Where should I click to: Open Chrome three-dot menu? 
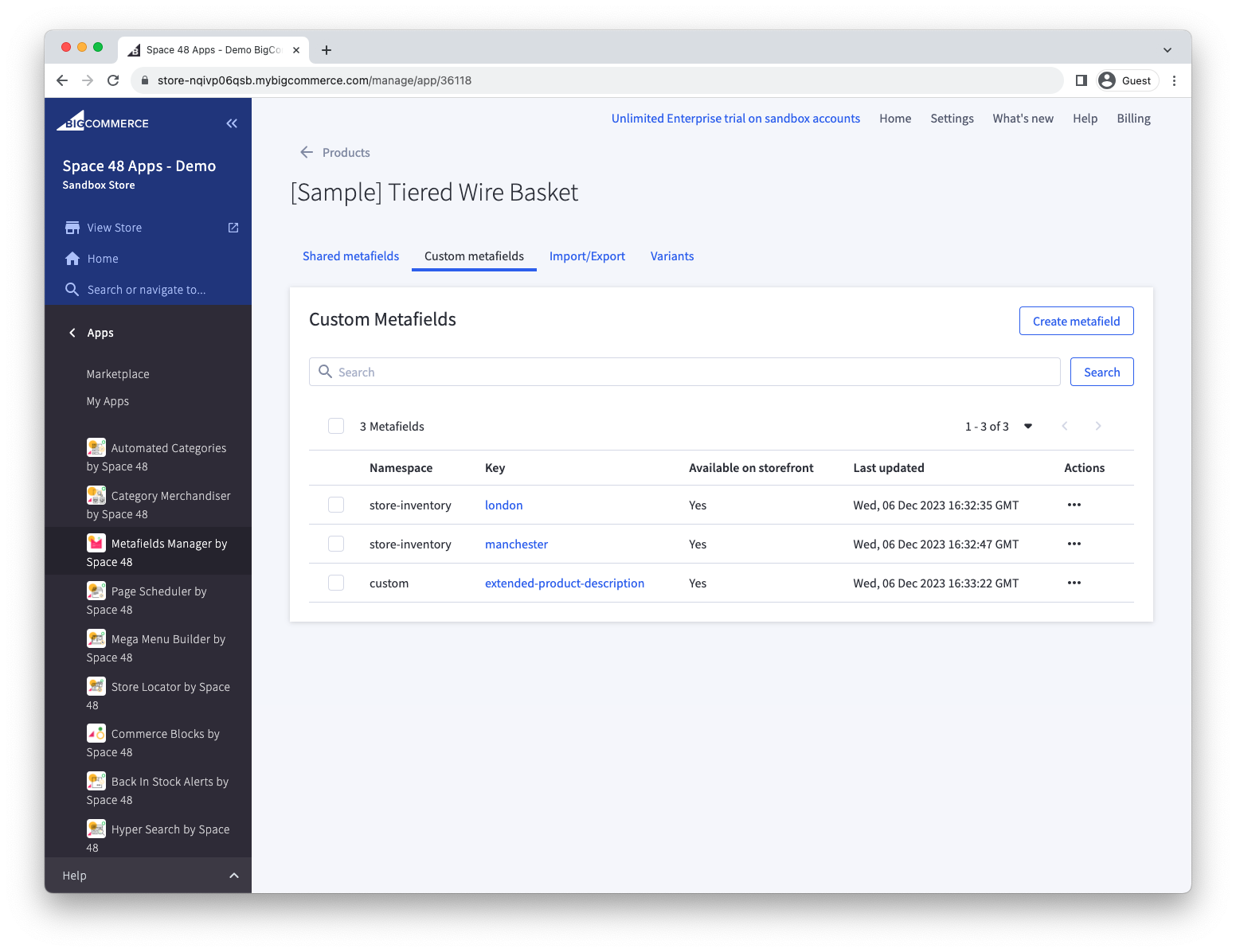pos(1174,80)
